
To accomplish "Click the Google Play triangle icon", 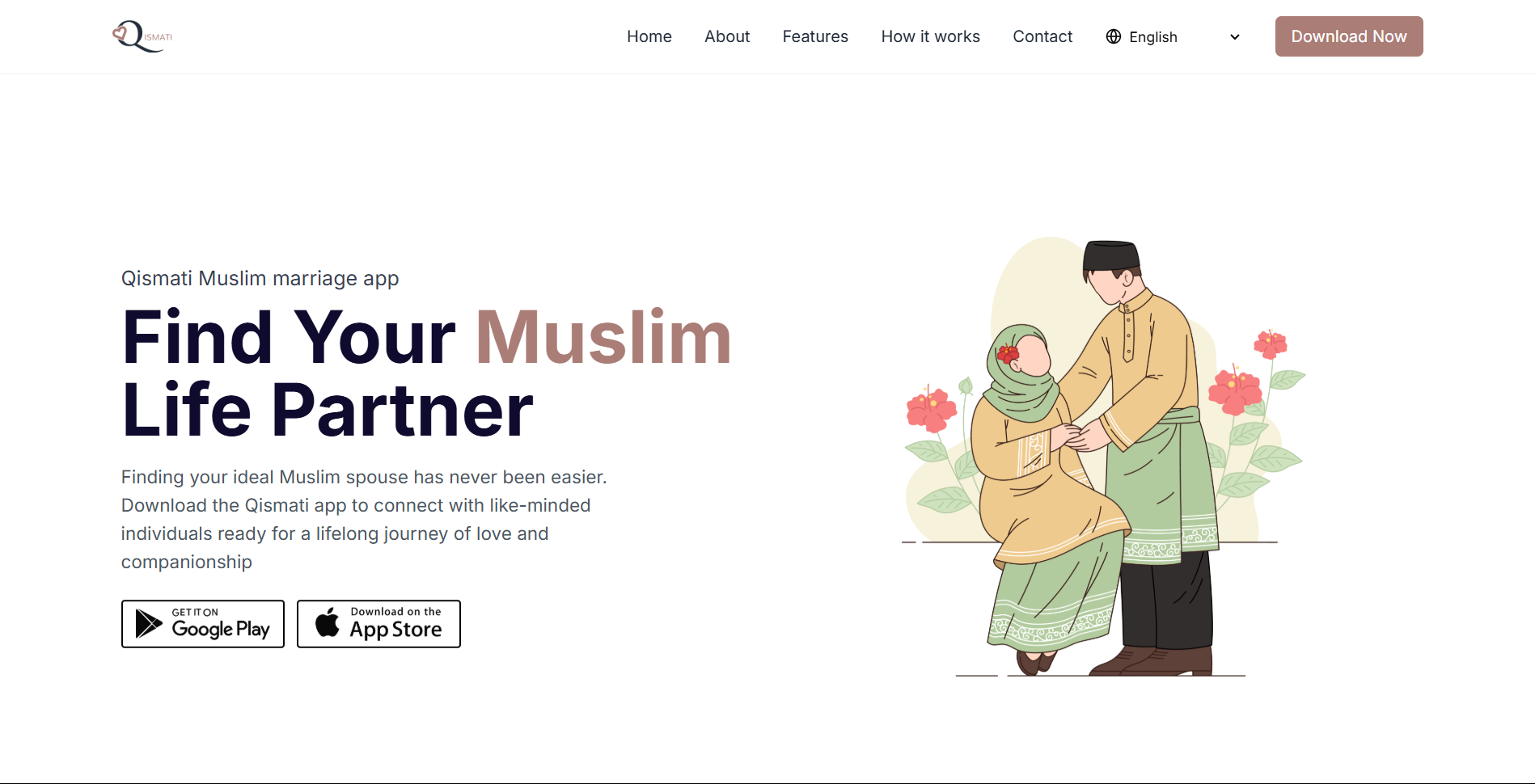I will click(x=149, y=624).
